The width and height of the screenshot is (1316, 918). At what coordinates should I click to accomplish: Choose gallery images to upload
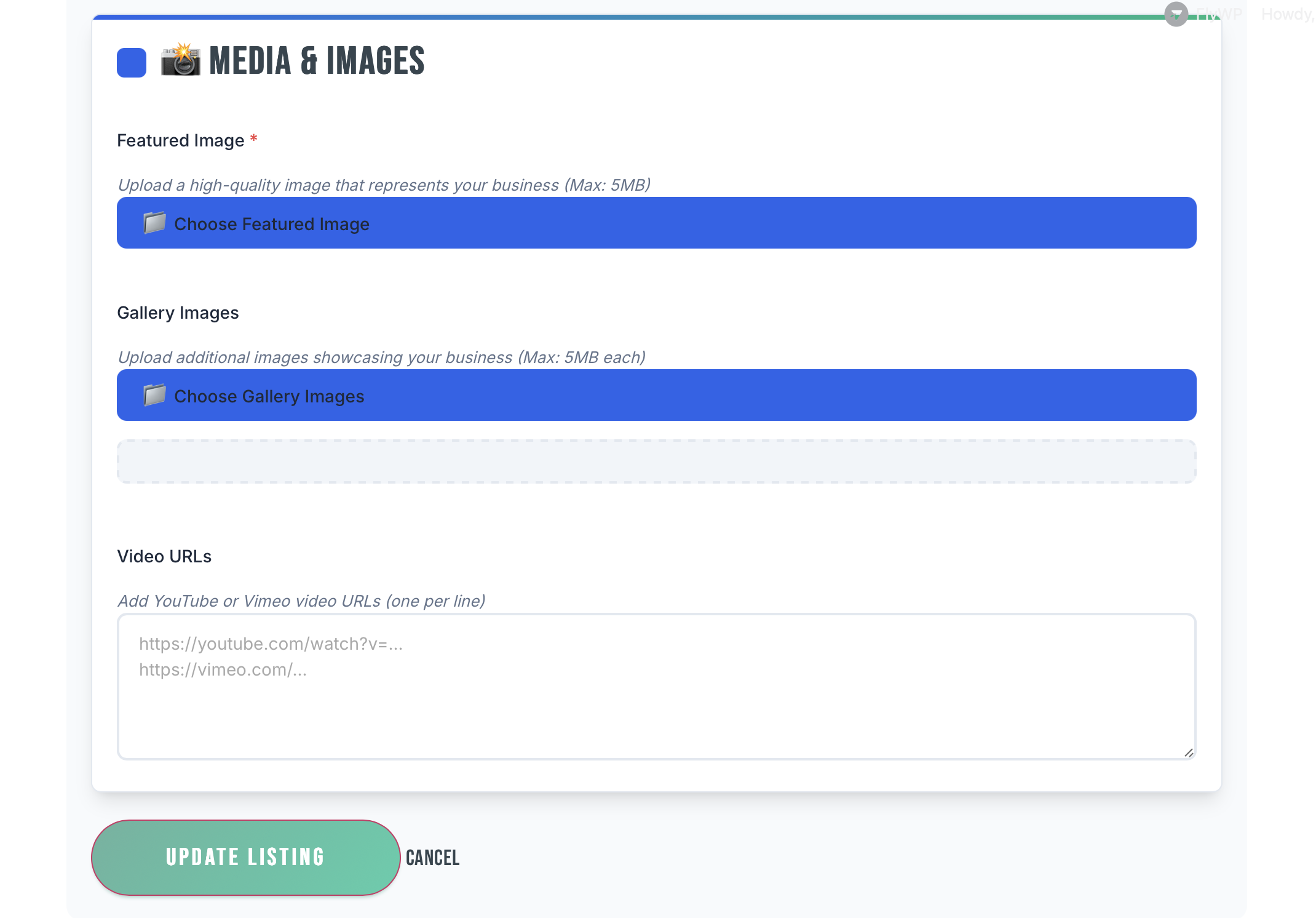click(657, 395)
